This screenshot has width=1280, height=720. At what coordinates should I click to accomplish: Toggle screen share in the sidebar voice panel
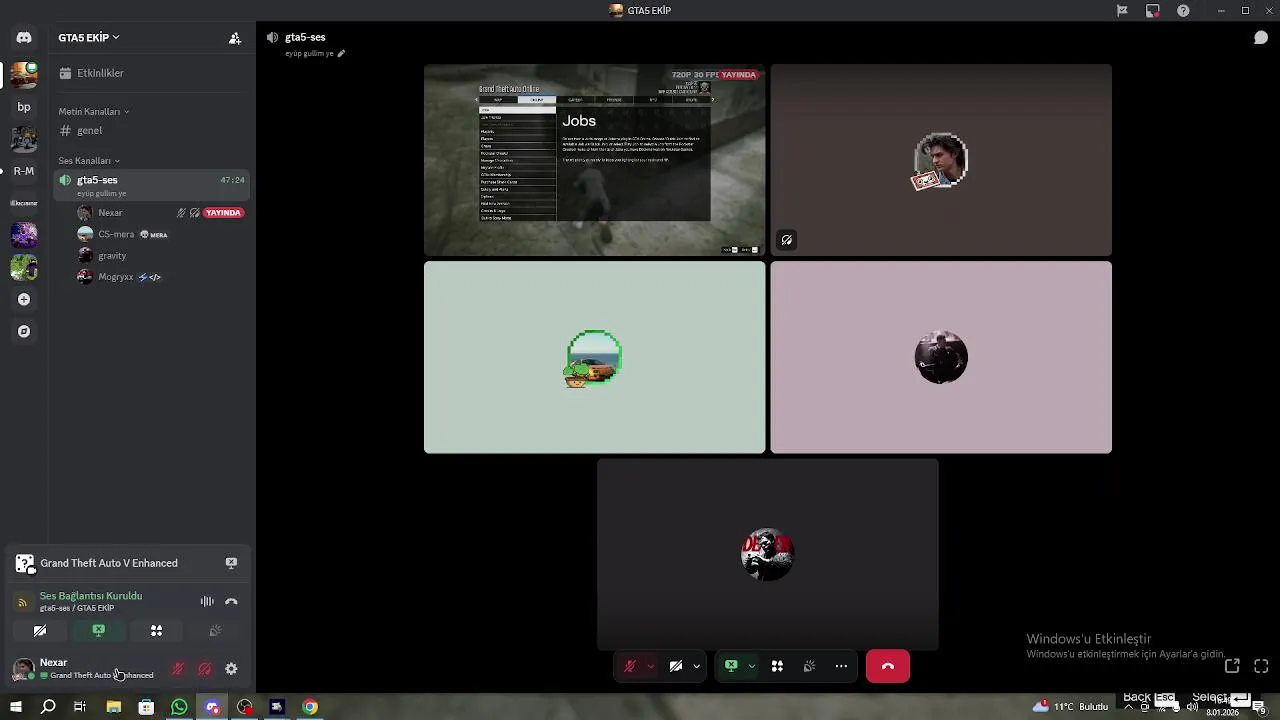tap(98, 631)
